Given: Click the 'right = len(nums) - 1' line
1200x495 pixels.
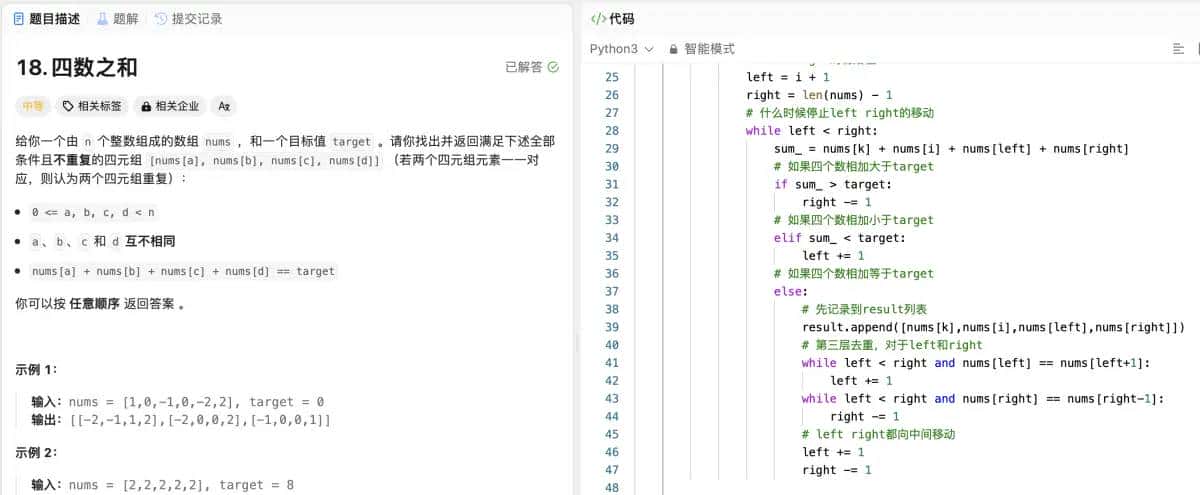Looking at the screenshot, I should click(x=819, y=95).
